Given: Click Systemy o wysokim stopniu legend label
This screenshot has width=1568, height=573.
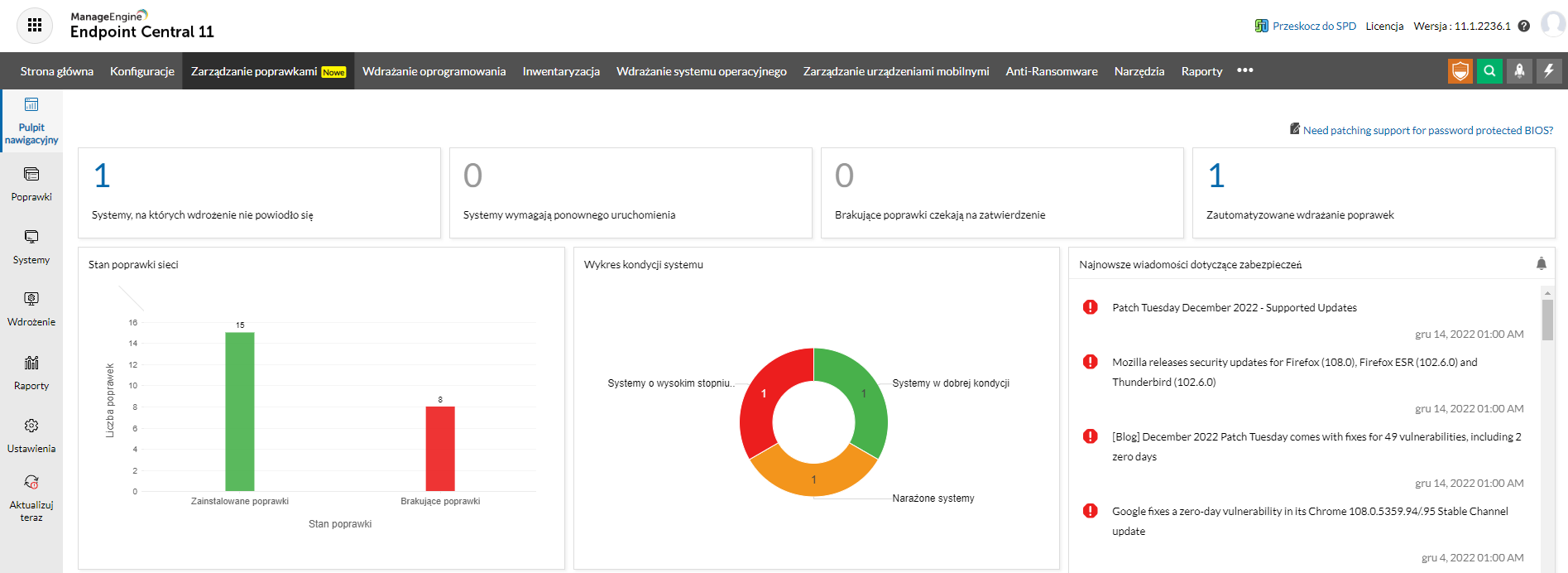Looking at the screenshot, I should [671, 383].
